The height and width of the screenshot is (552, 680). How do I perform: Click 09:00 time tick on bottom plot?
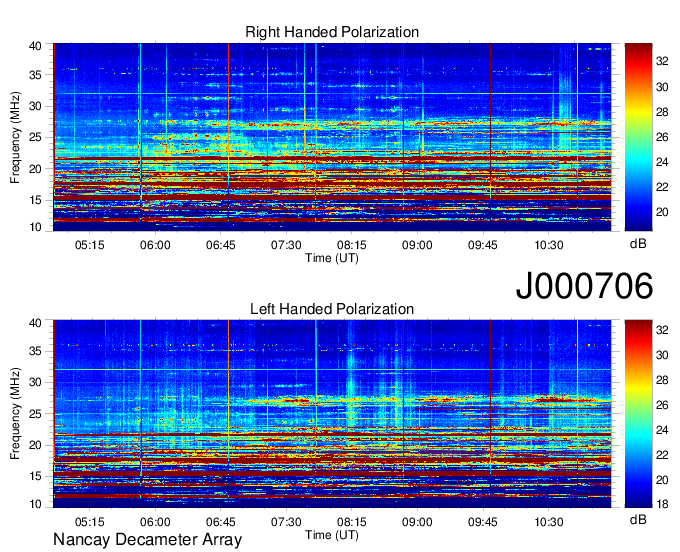click(x=417, y=522)
